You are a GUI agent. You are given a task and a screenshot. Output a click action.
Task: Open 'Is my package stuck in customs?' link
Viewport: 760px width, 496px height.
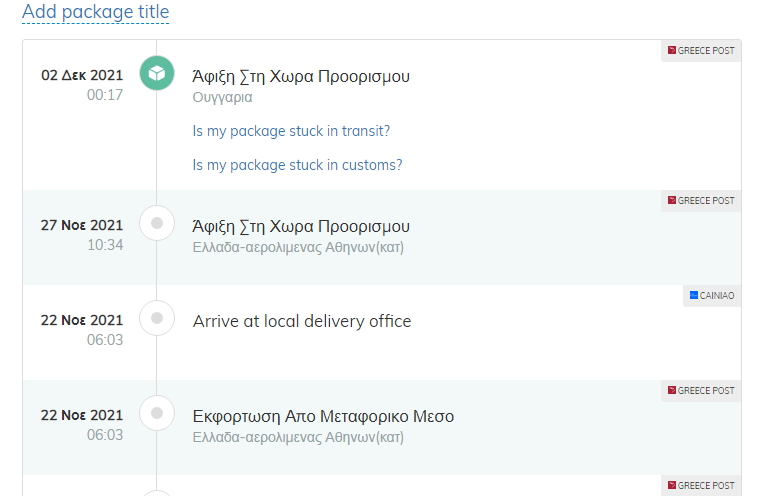coord(297,165)
